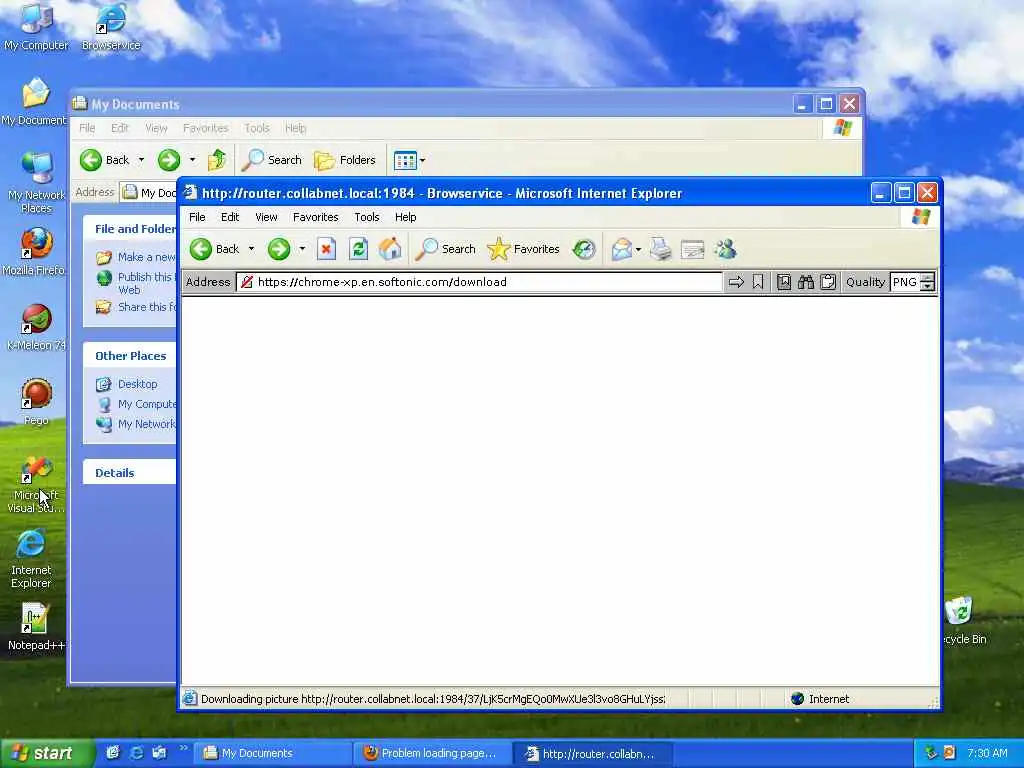Screen dimensions: 1024x768
Task: Click Browservice page icon next to binoculars
Action: pos(784,282)
